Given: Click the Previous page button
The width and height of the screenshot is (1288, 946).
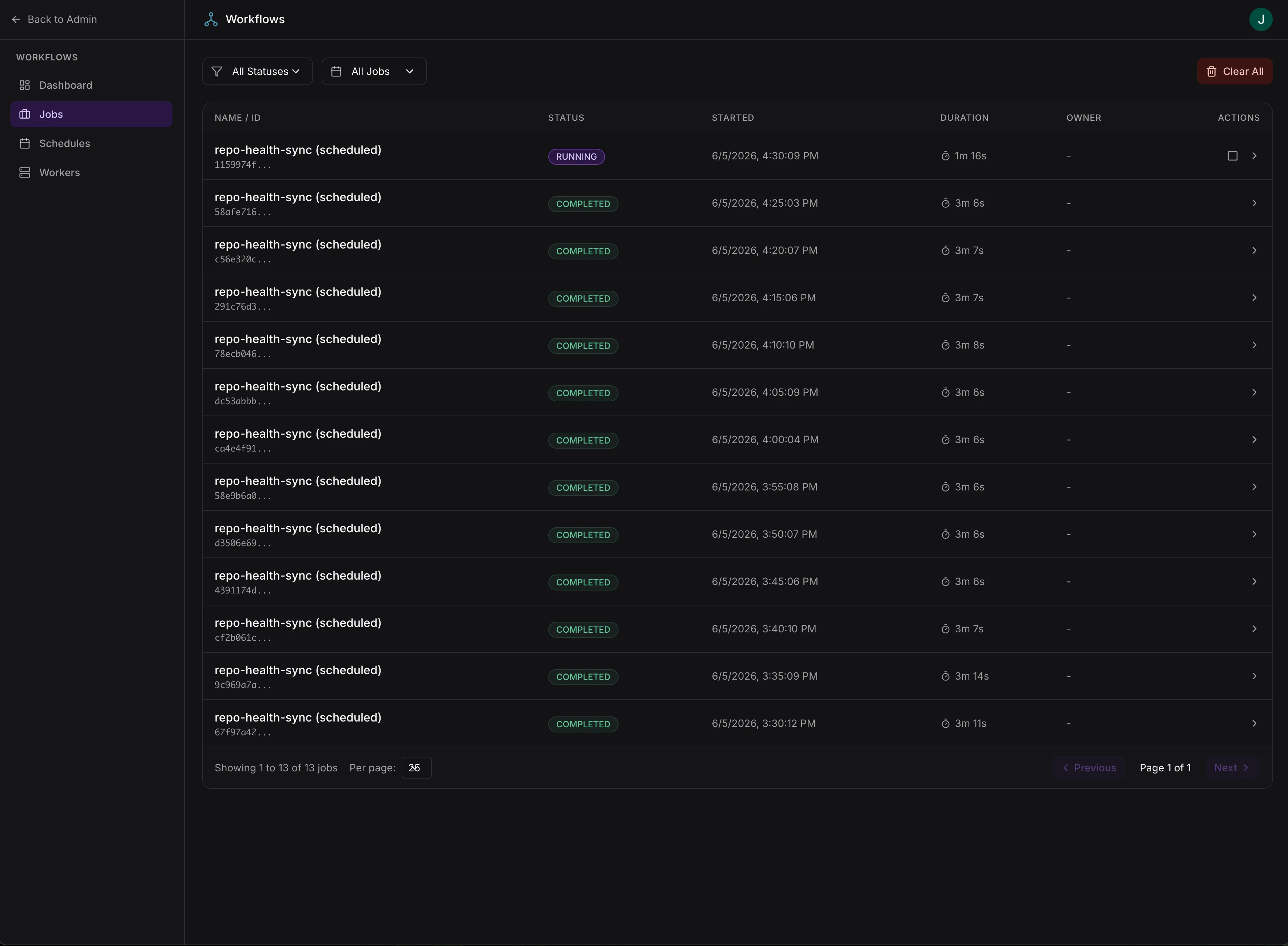Looking at the screenshot, I should pyautogui.click(x=1088, y=768).
